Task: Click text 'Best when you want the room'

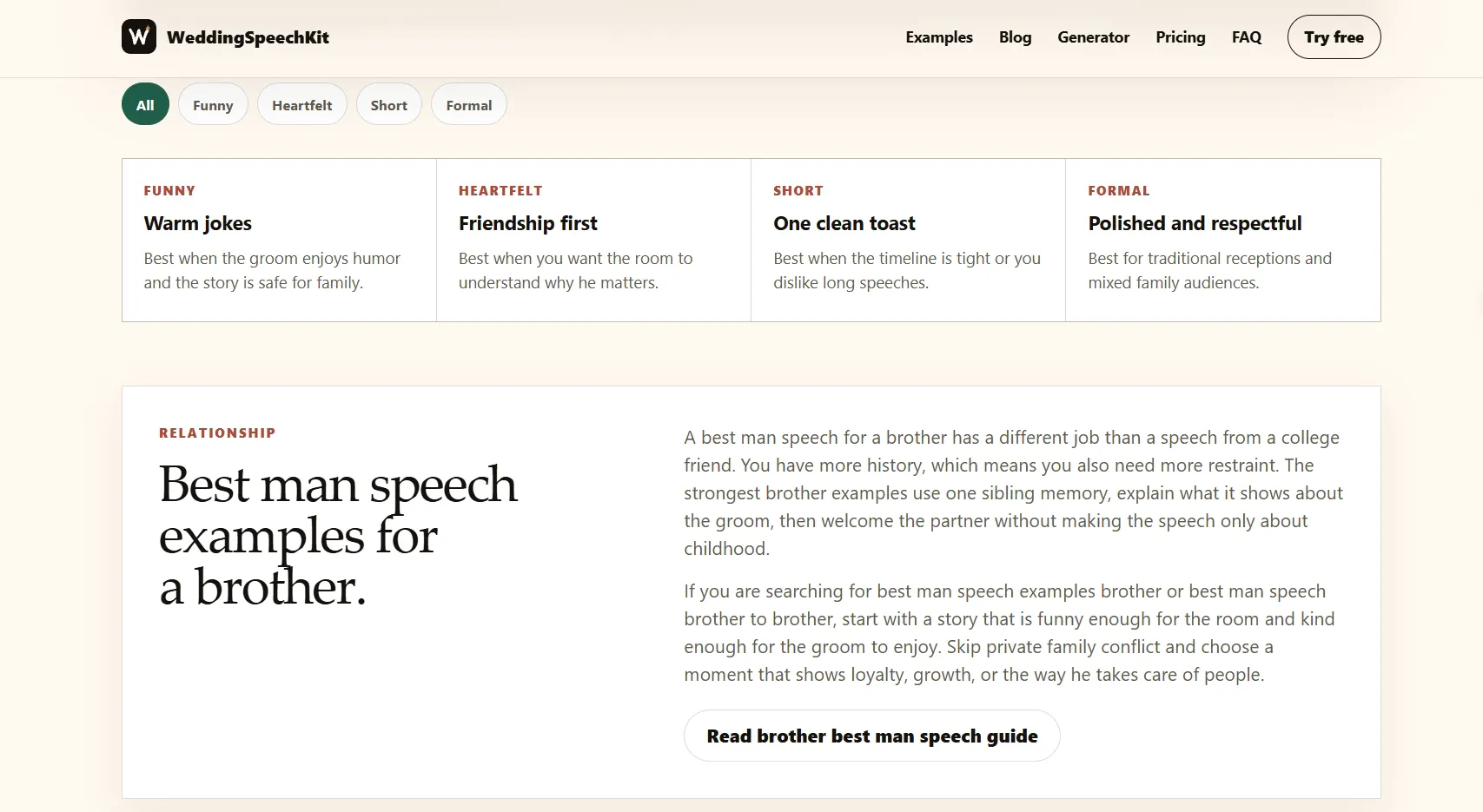Action: pos(566,258)
